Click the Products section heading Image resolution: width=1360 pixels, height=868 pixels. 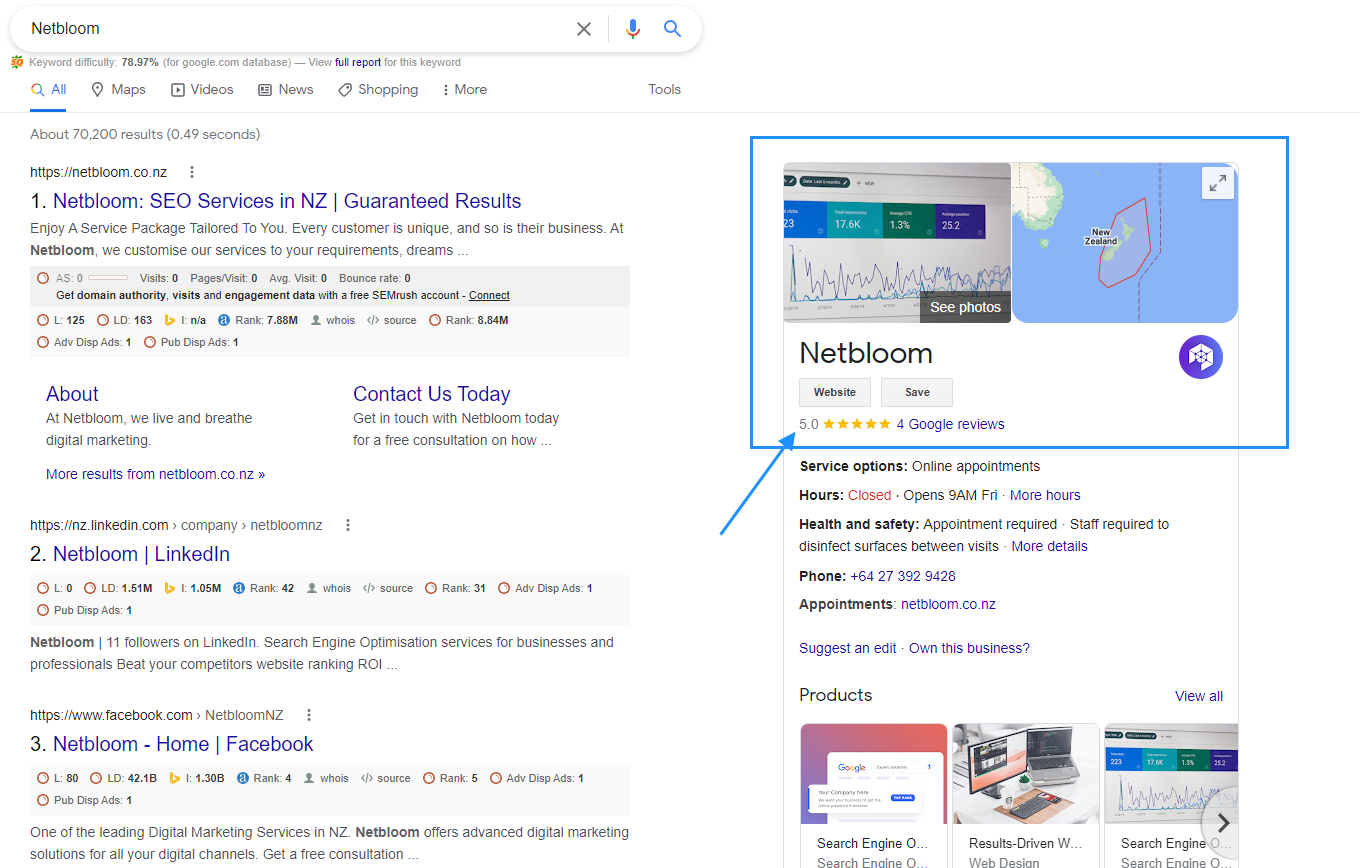coord(836,695)
